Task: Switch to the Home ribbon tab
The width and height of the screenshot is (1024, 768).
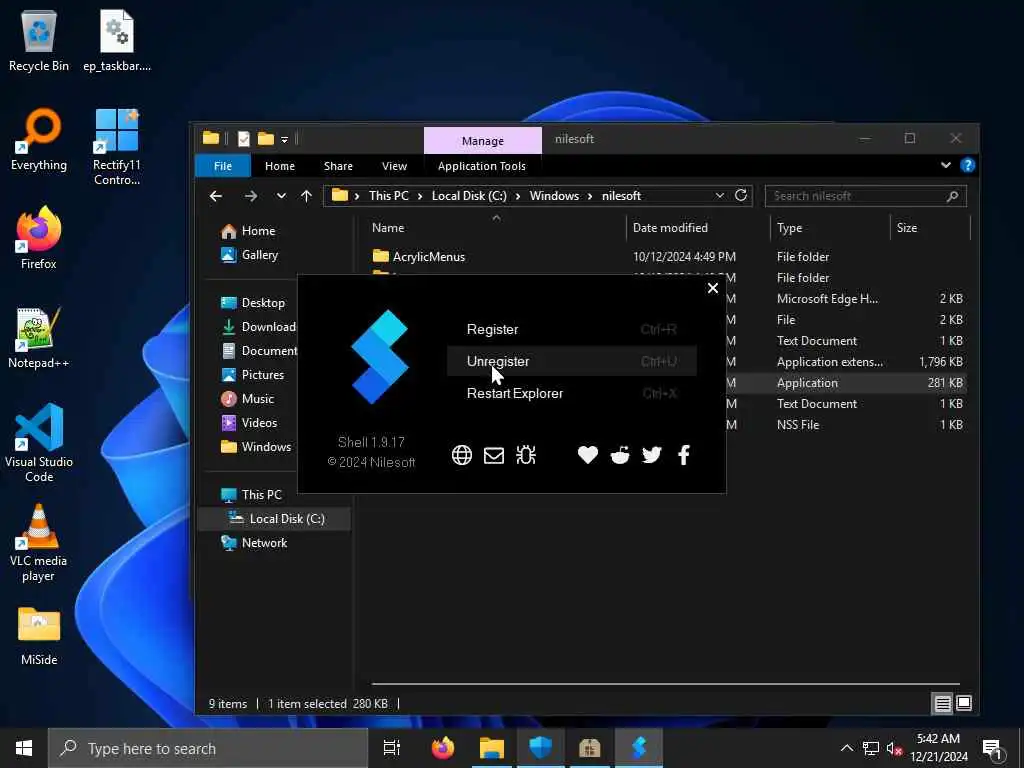Action: [x=280, y=166]
